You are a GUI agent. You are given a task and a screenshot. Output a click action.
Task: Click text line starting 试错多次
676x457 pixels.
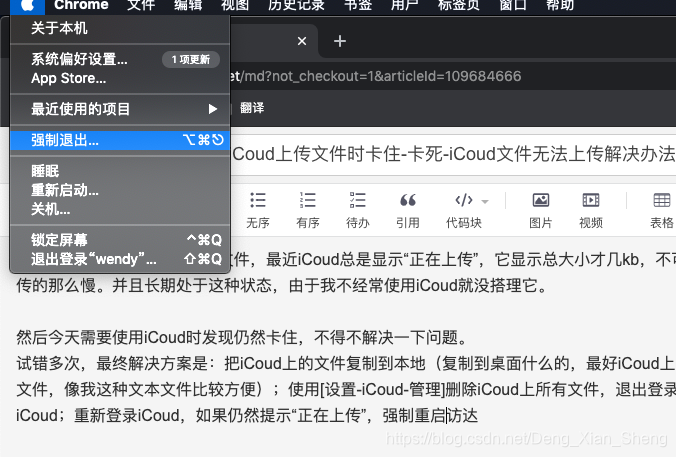click(346, 363)
